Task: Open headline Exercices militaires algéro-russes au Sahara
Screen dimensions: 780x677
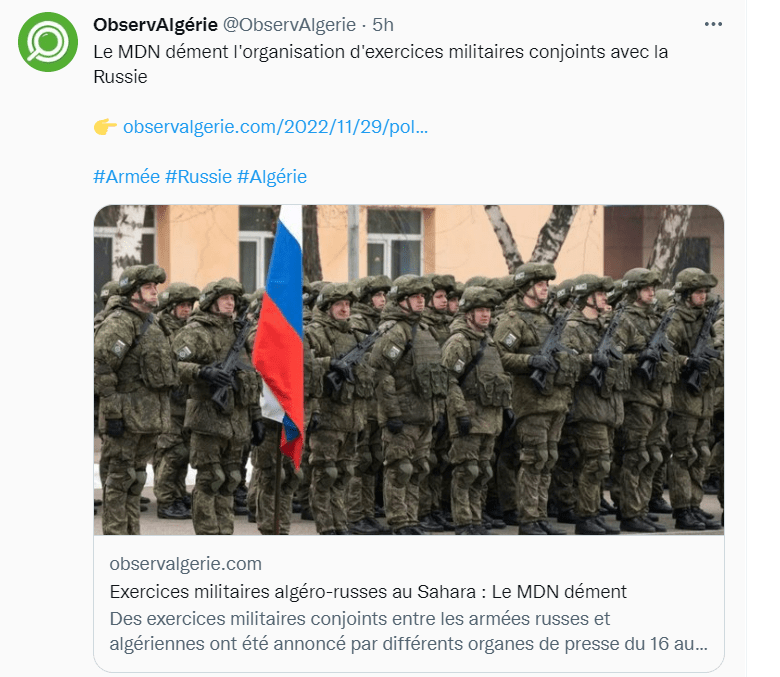Action: [x=368, y=591]
